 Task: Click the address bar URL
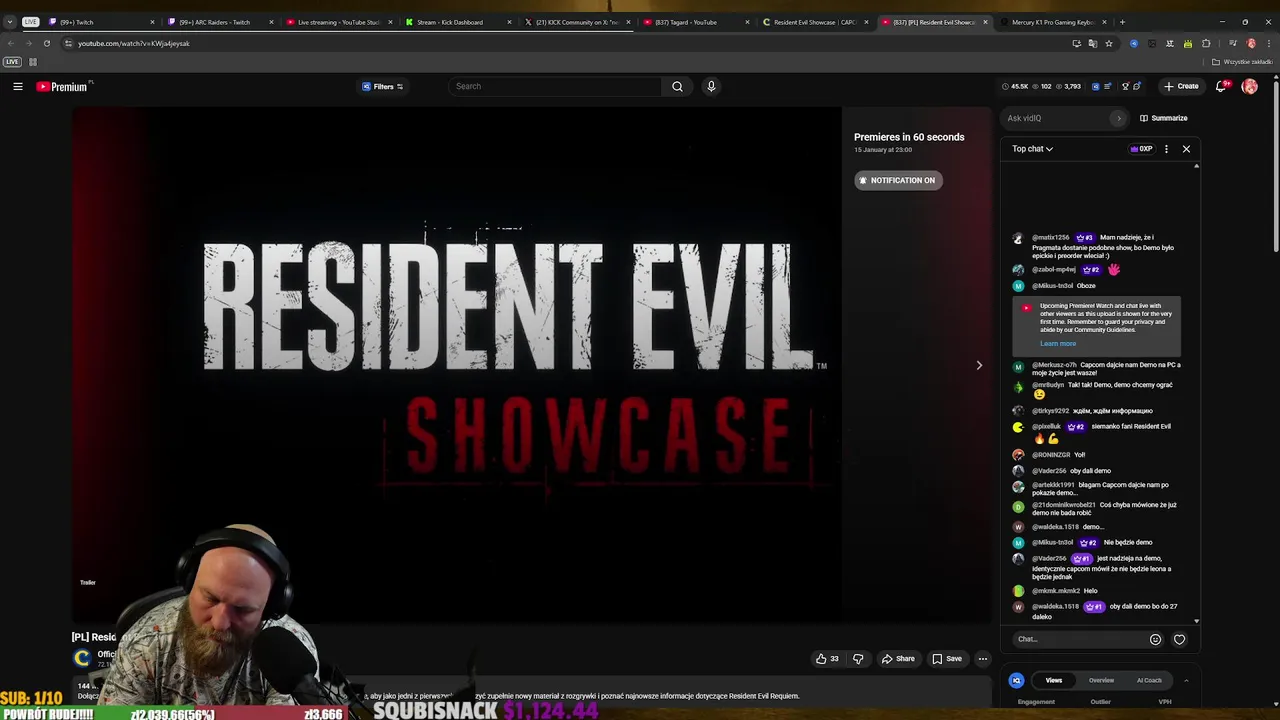click(x=134, y=43)
